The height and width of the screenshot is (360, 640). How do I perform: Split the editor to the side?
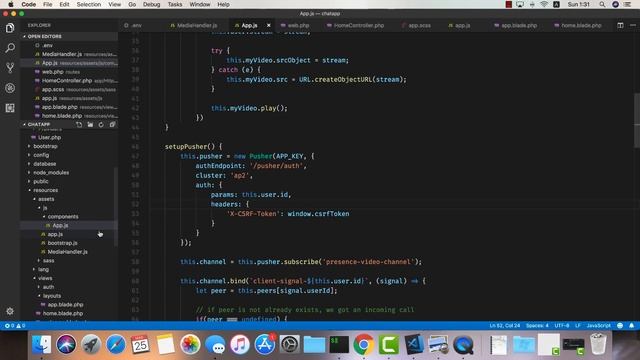[x=620, y=25]
